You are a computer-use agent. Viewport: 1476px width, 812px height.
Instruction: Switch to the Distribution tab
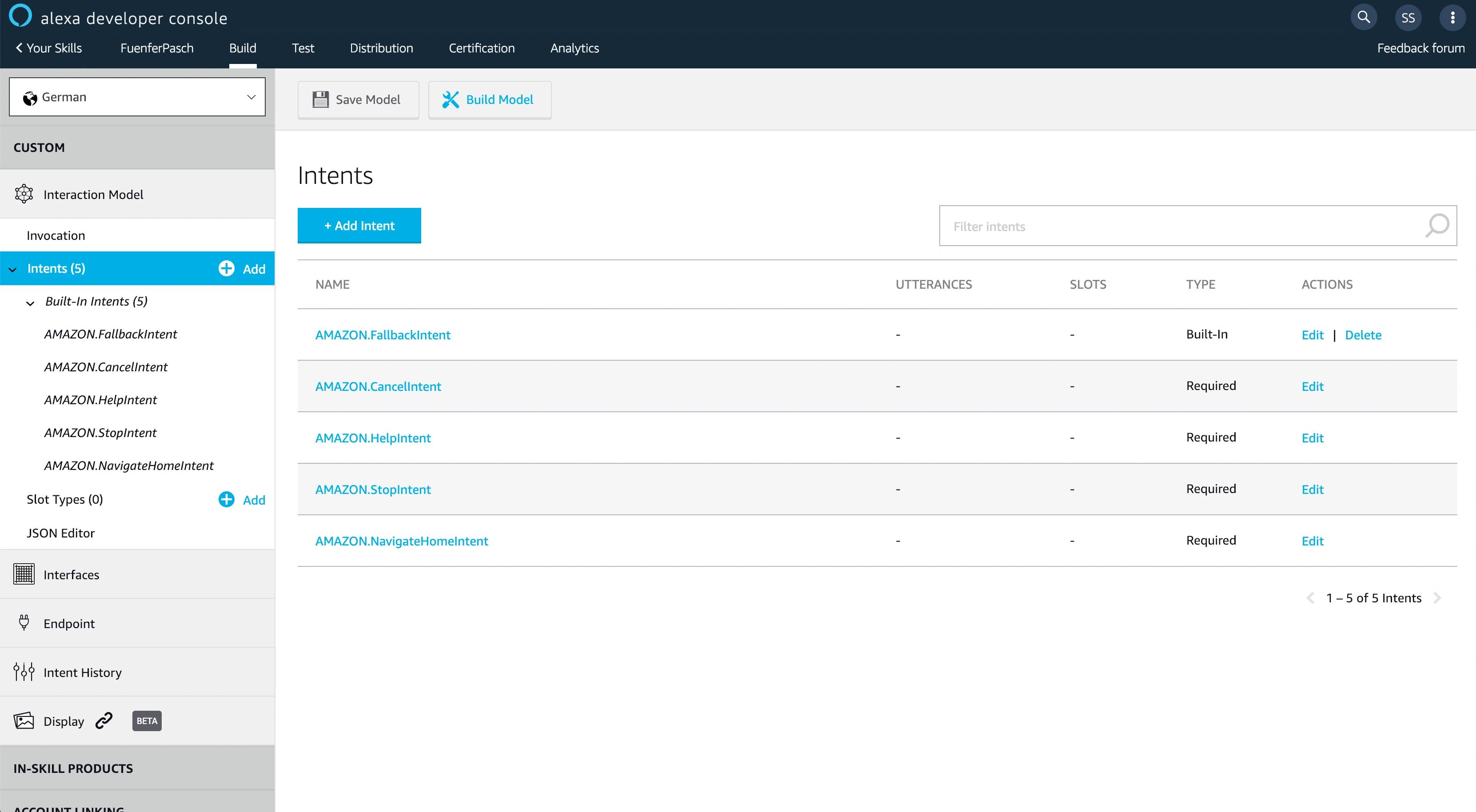382,48
